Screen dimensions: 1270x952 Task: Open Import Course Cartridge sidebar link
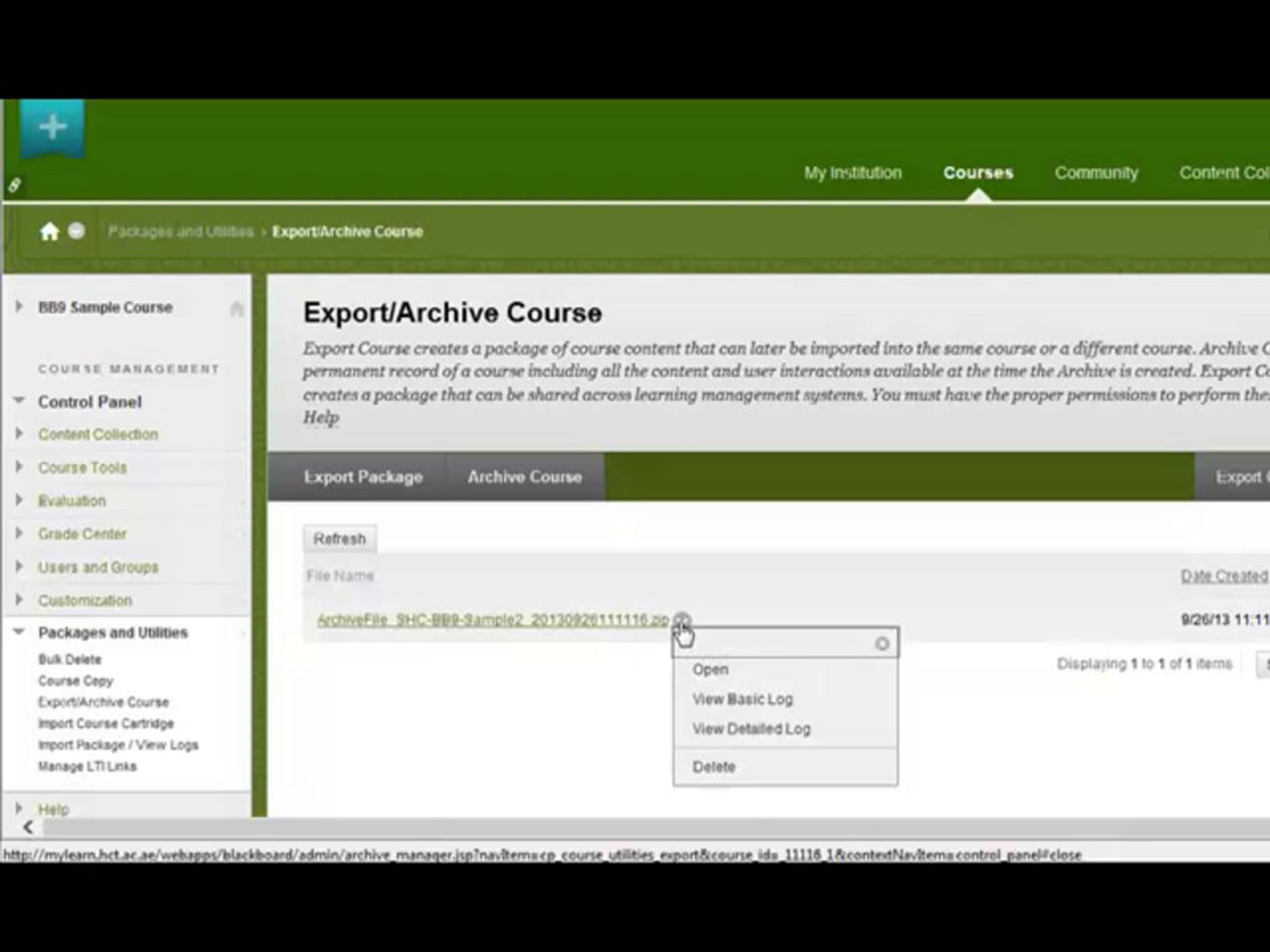(106, 724)
